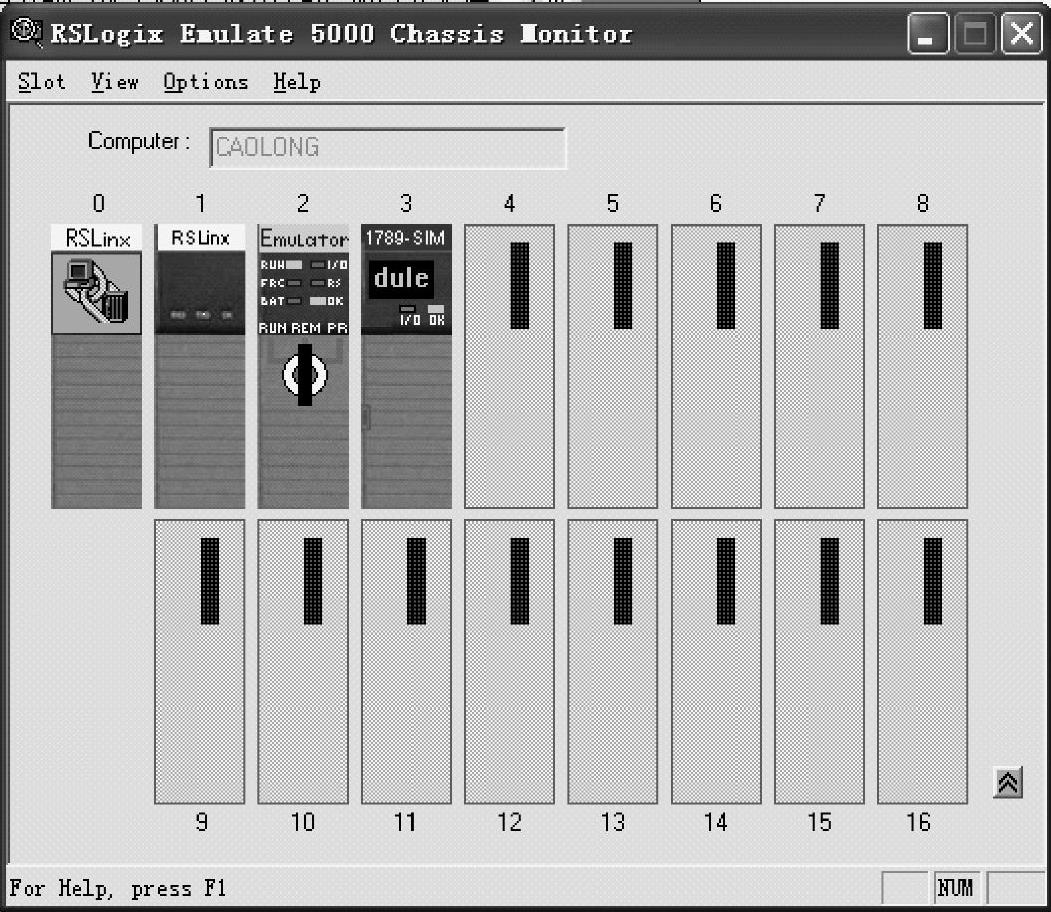The height and width of the screenshot is (912, 1051).
Task: Select empty slot 14
Action: (x=716, y=661)
